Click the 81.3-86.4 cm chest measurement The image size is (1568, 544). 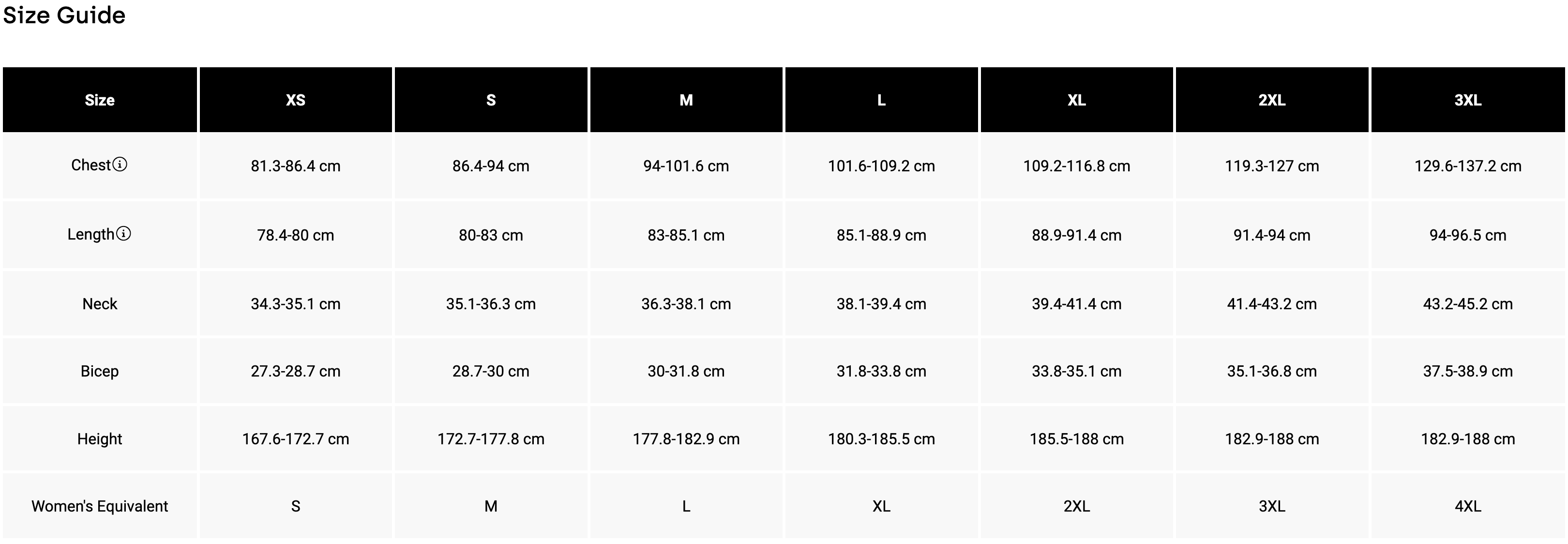(x=295, y=166)
